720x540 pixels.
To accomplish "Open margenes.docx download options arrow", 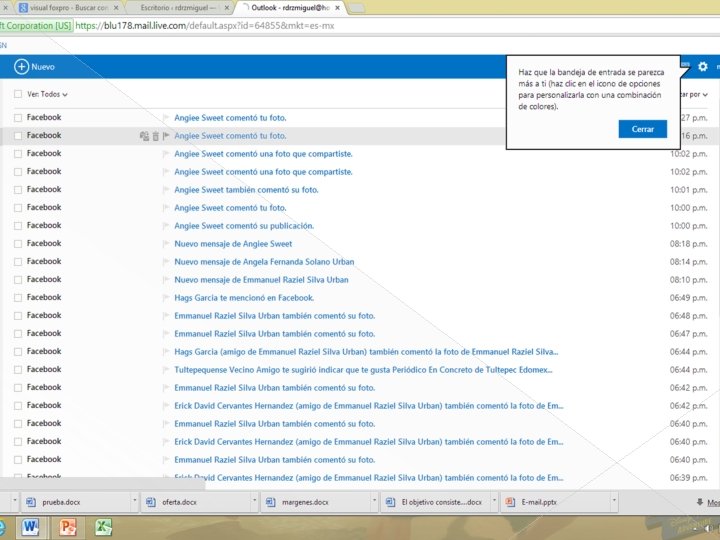I will [x=374, y=501].
